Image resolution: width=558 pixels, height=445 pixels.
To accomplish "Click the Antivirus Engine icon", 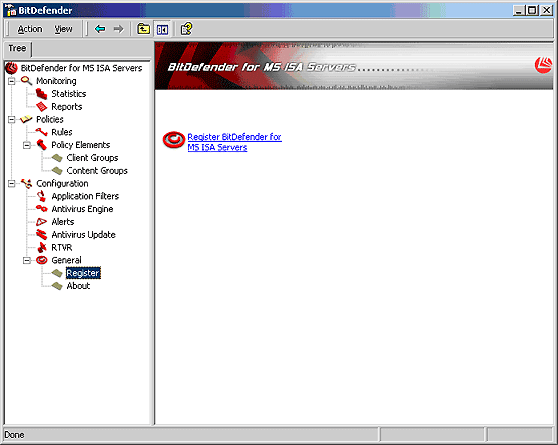I will [x=41, y=209].
